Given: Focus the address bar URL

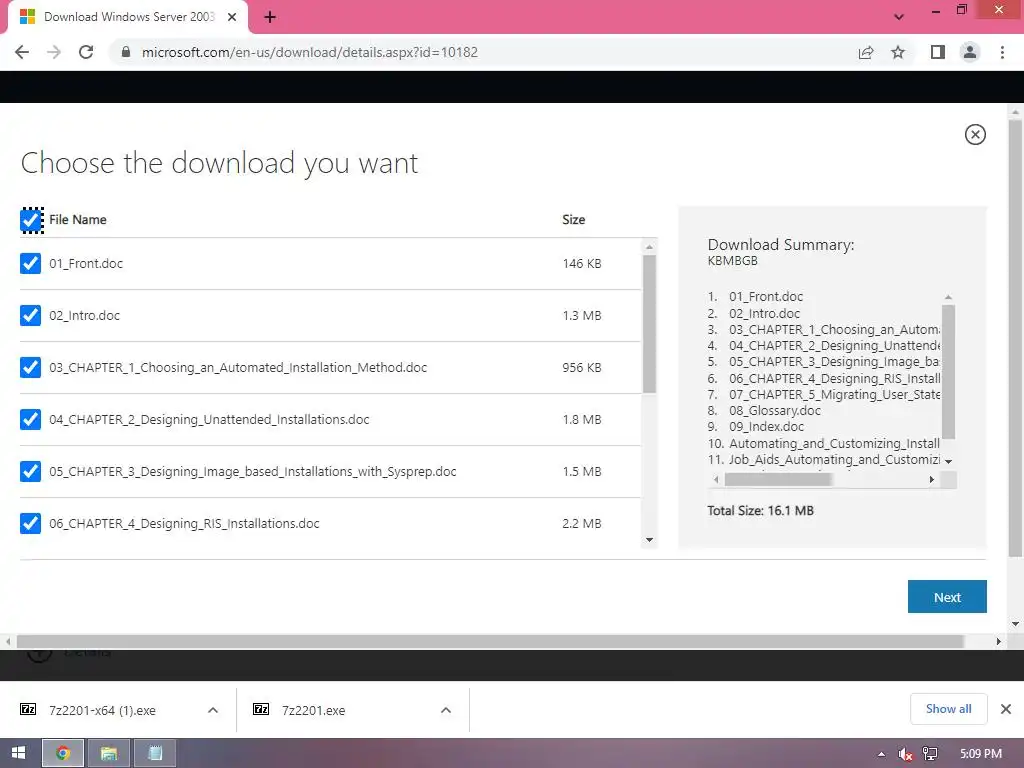Looking at the screenshot, I should [x=310, y=52].
